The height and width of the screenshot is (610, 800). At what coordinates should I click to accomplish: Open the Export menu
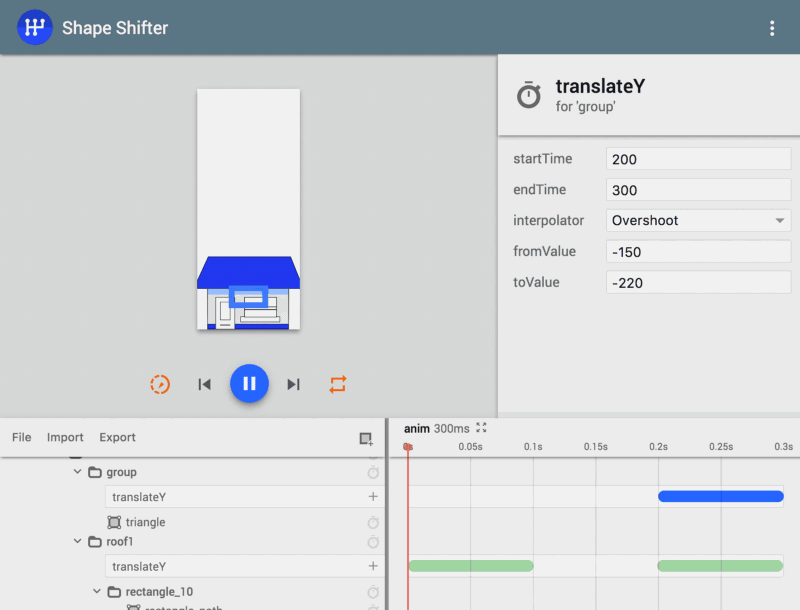pyautogui.click(x=117, y=437)
